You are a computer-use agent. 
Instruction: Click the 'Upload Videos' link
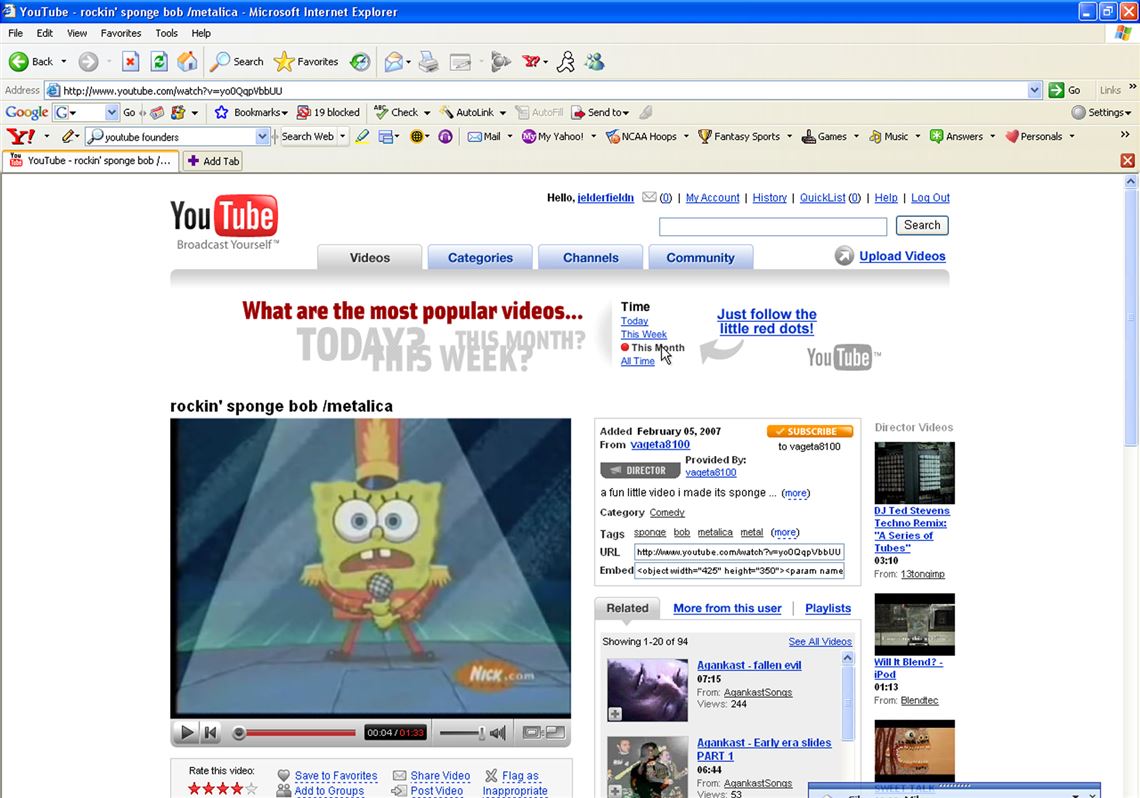[902, 256]
